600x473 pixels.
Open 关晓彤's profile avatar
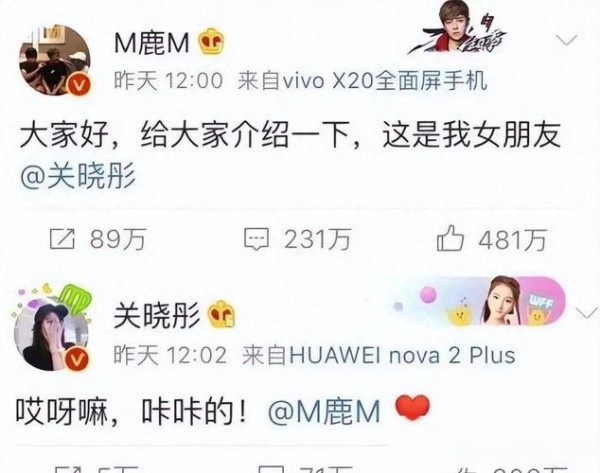tap(51, 334)
